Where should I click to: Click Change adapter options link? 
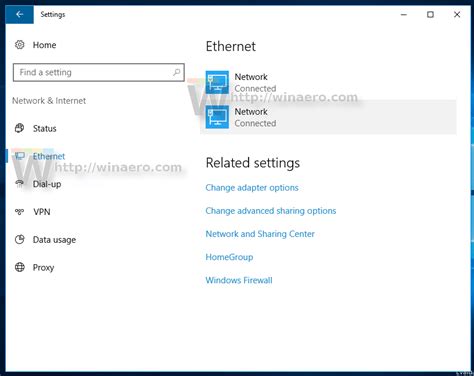(252, 188)
